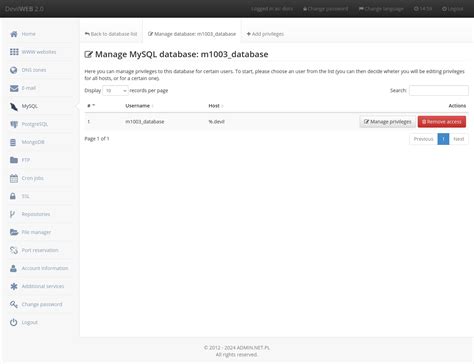
Task: Click Manage privileges for m1003_database
Action: point(387,122)
